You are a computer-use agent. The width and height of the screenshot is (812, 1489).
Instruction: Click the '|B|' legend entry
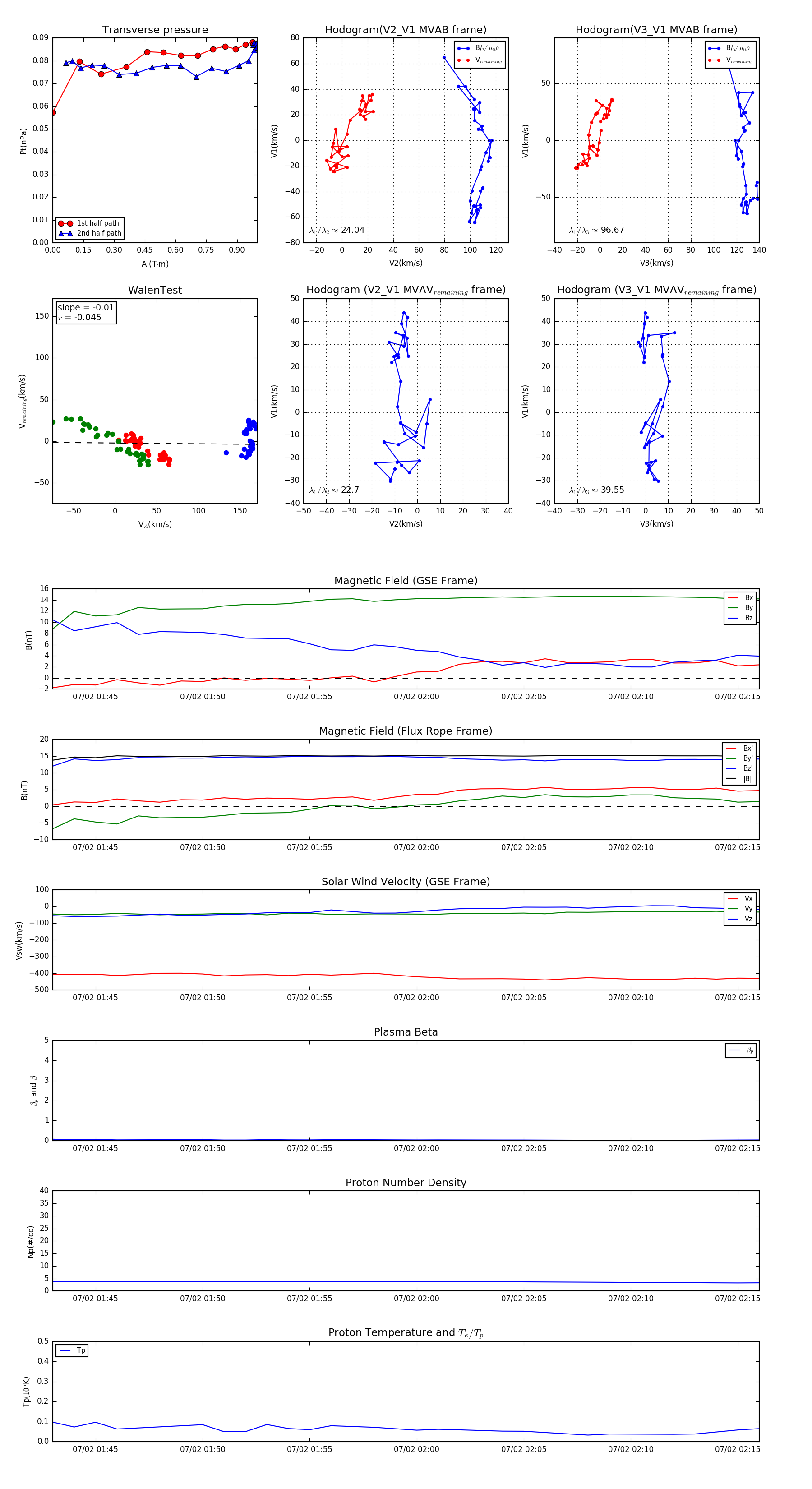click(740, 779)
